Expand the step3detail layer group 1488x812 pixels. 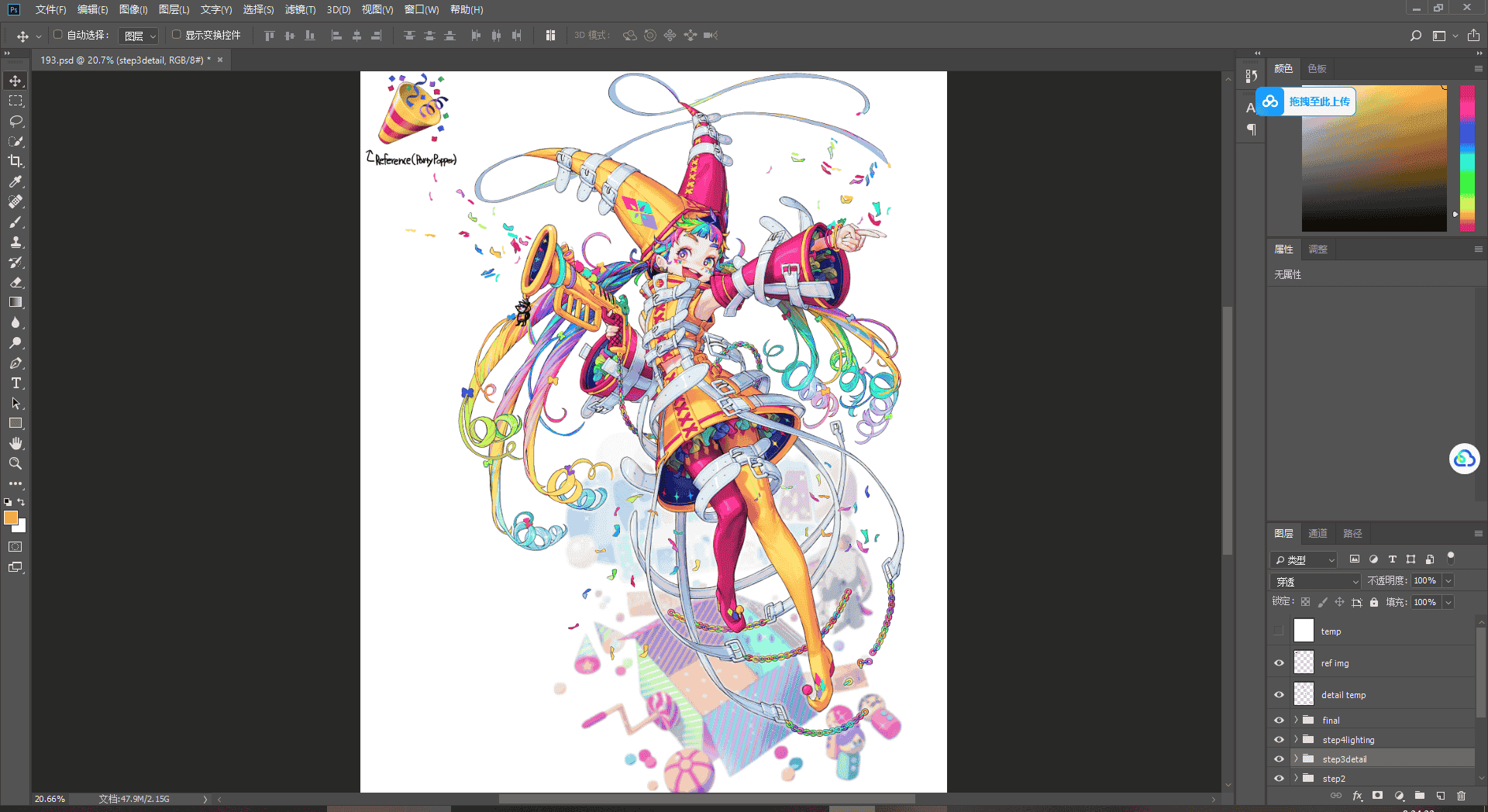pyautogui.click(x=1296, y=759)
